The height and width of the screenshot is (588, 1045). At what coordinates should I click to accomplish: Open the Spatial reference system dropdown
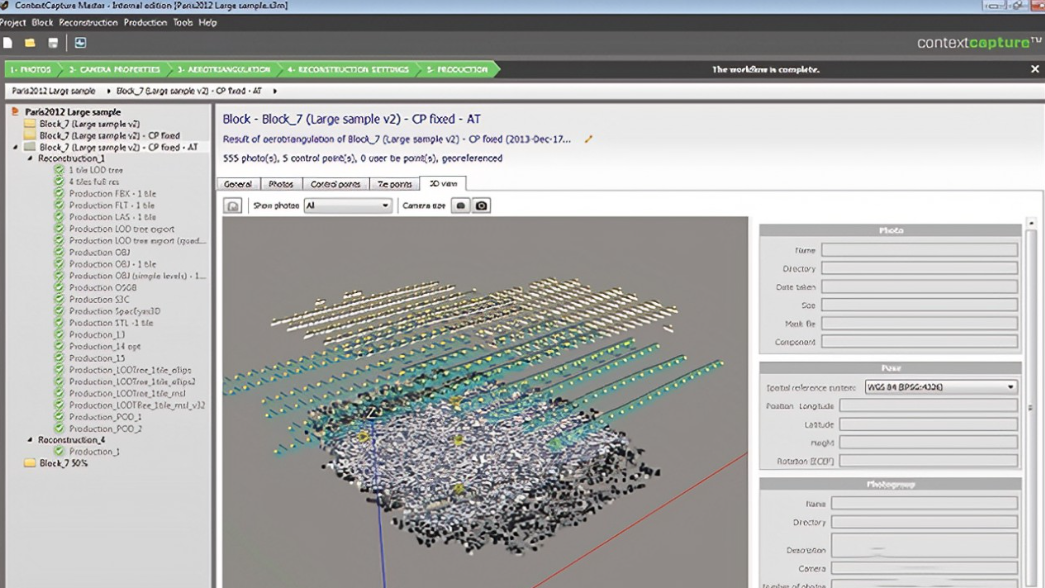point(940,387)
